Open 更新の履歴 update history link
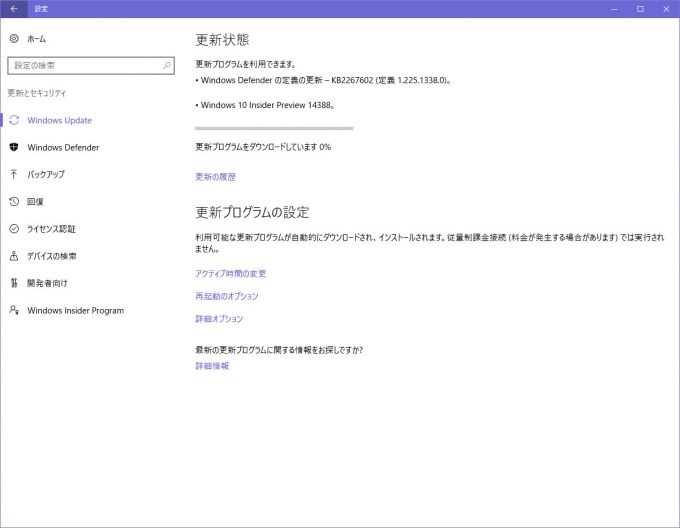Image resolution: width=680 pixels, height=528 pixels. pyautogui.click(x=216, y=177)
